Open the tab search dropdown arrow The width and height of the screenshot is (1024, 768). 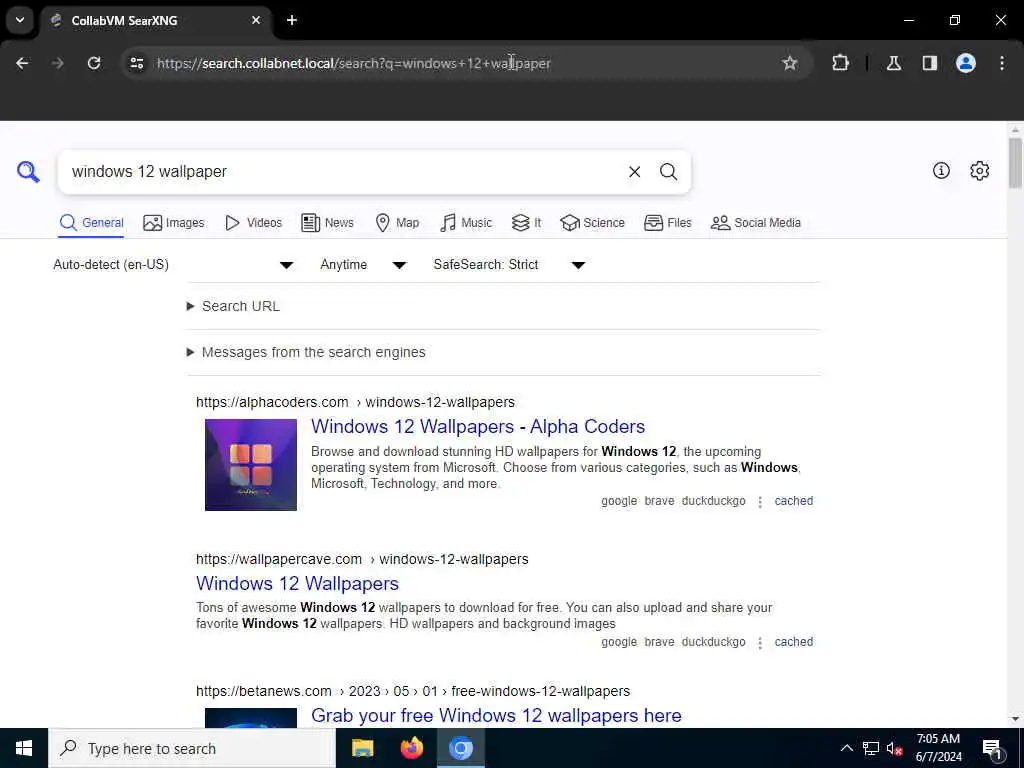point(20,20)
